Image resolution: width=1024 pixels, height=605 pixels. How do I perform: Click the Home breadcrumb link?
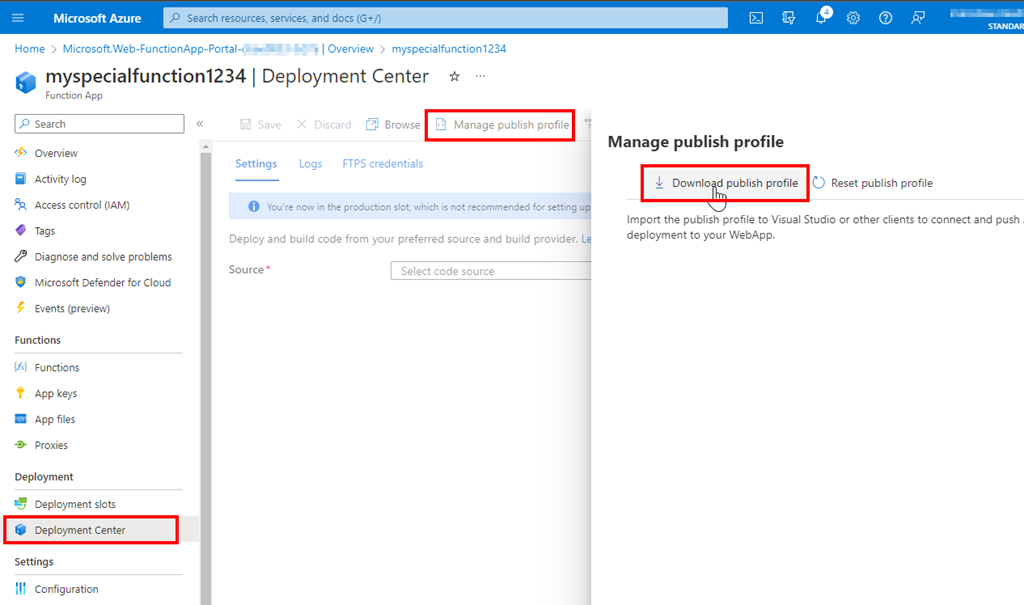click(x=29, y=49)
